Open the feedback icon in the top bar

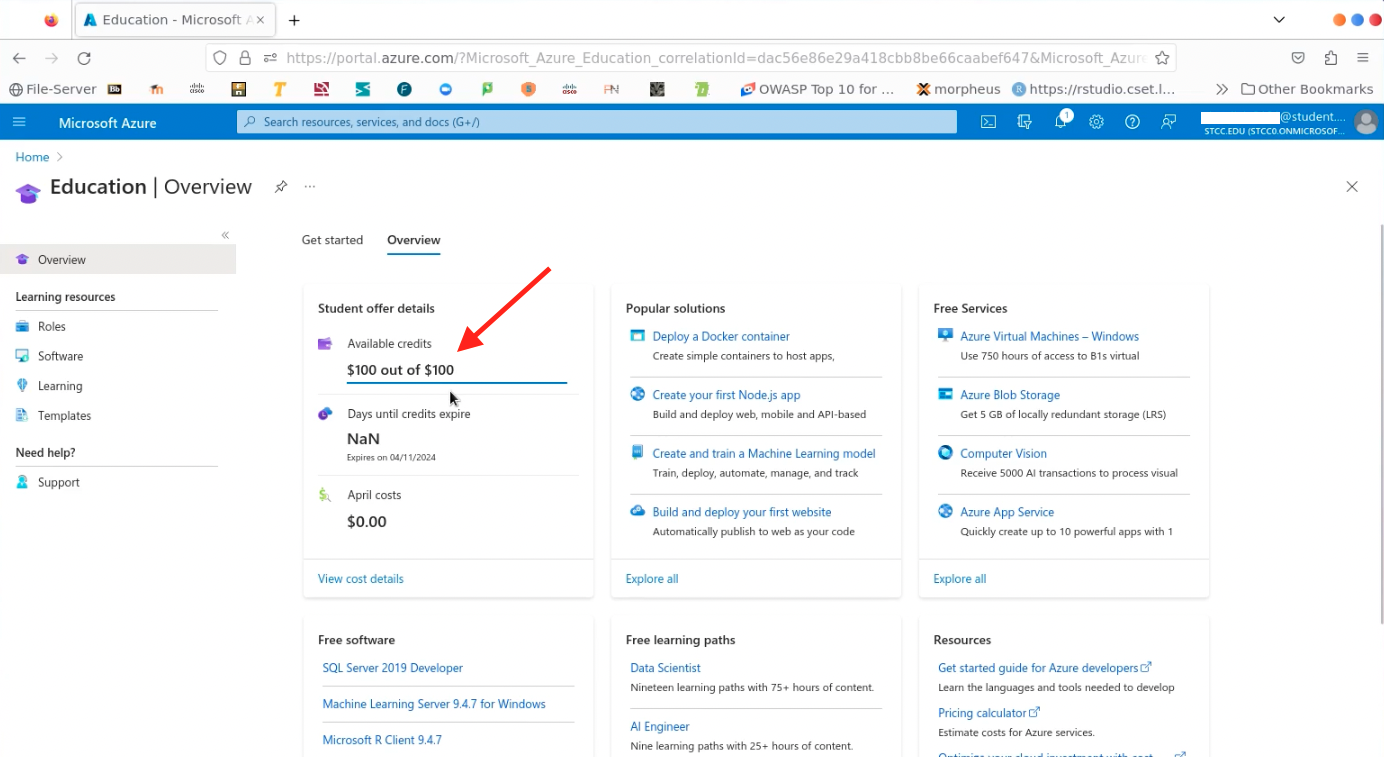point(1168,122)
